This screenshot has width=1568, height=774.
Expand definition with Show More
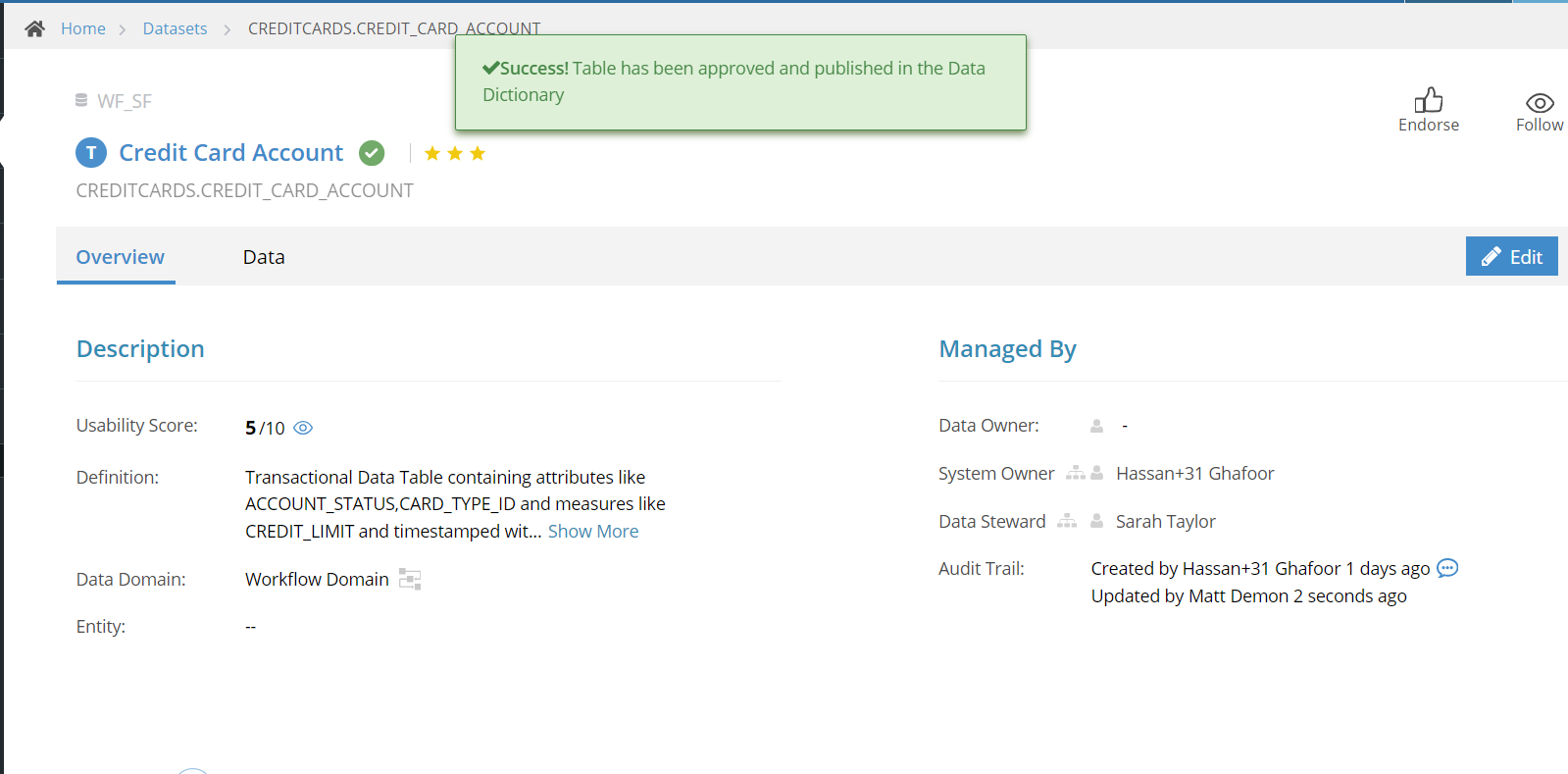coord(593,531)
